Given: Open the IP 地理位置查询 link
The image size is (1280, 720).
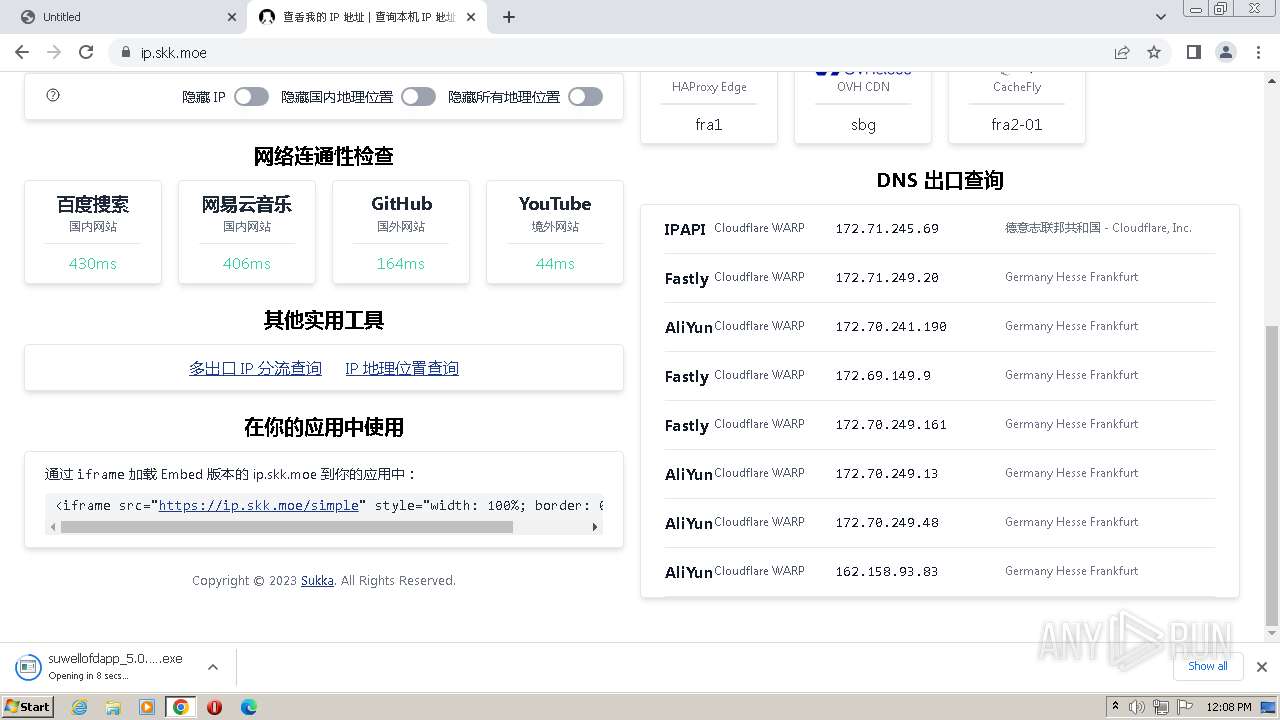Looking at the screenshot, I should [402, 368].
